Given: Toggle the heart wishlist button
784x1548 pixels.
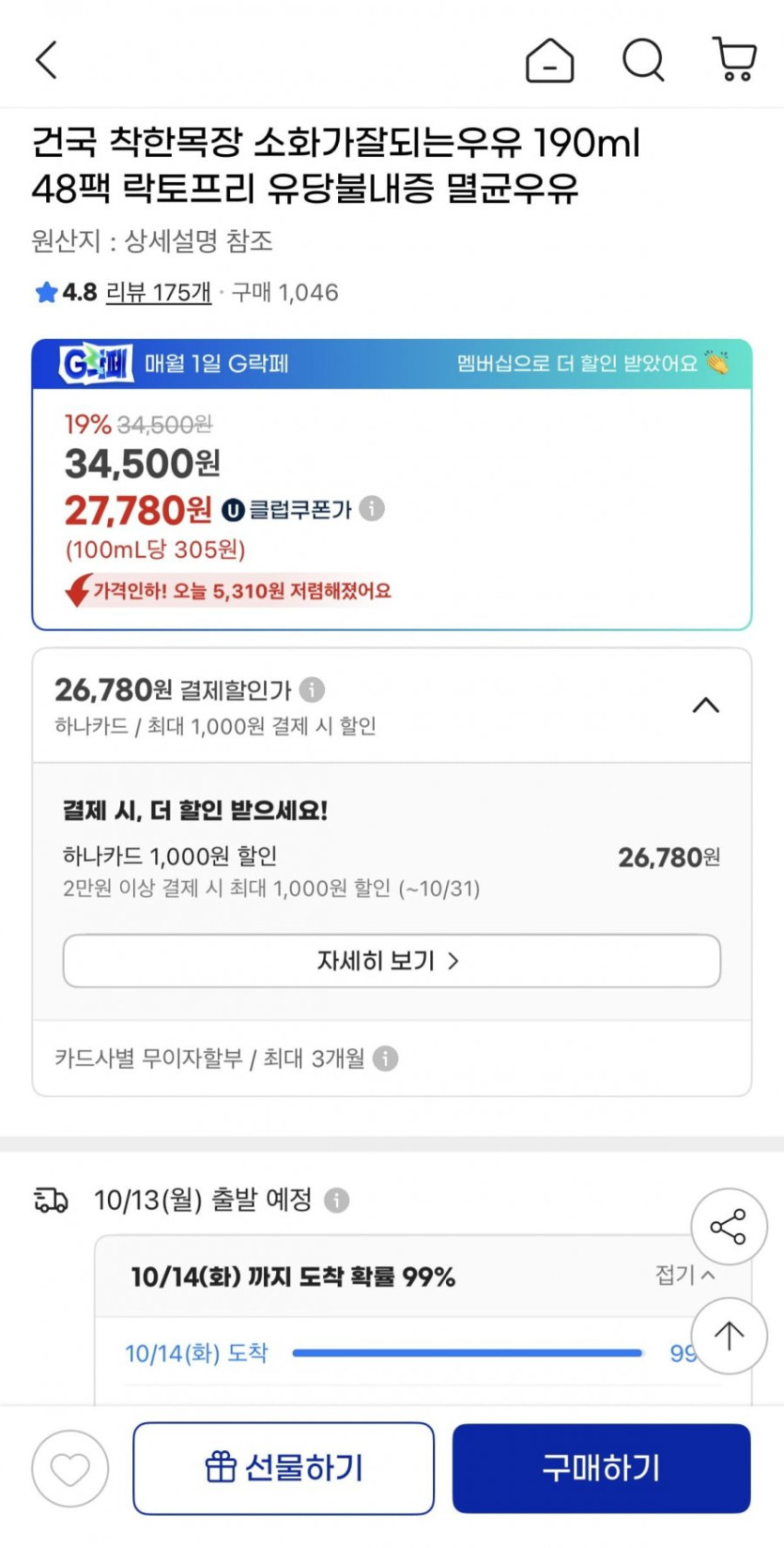Looking at the screenshot, I should pos(70,1468).
